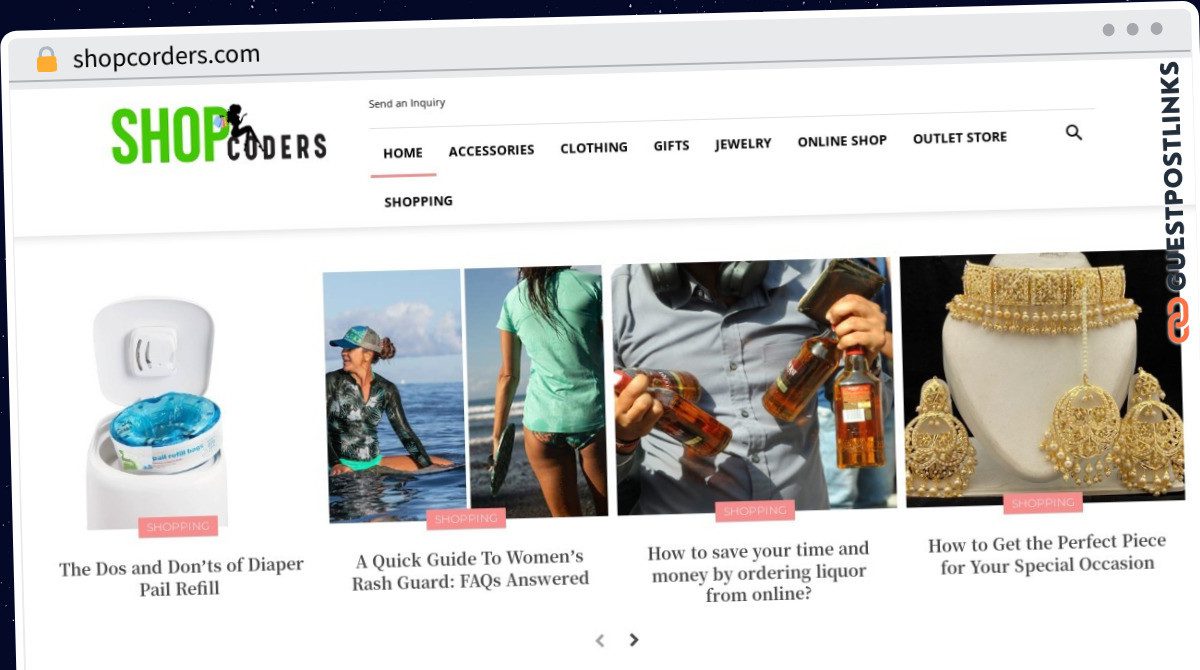Click the GuestPostLinks chain logo

(x=1176, y=319)
